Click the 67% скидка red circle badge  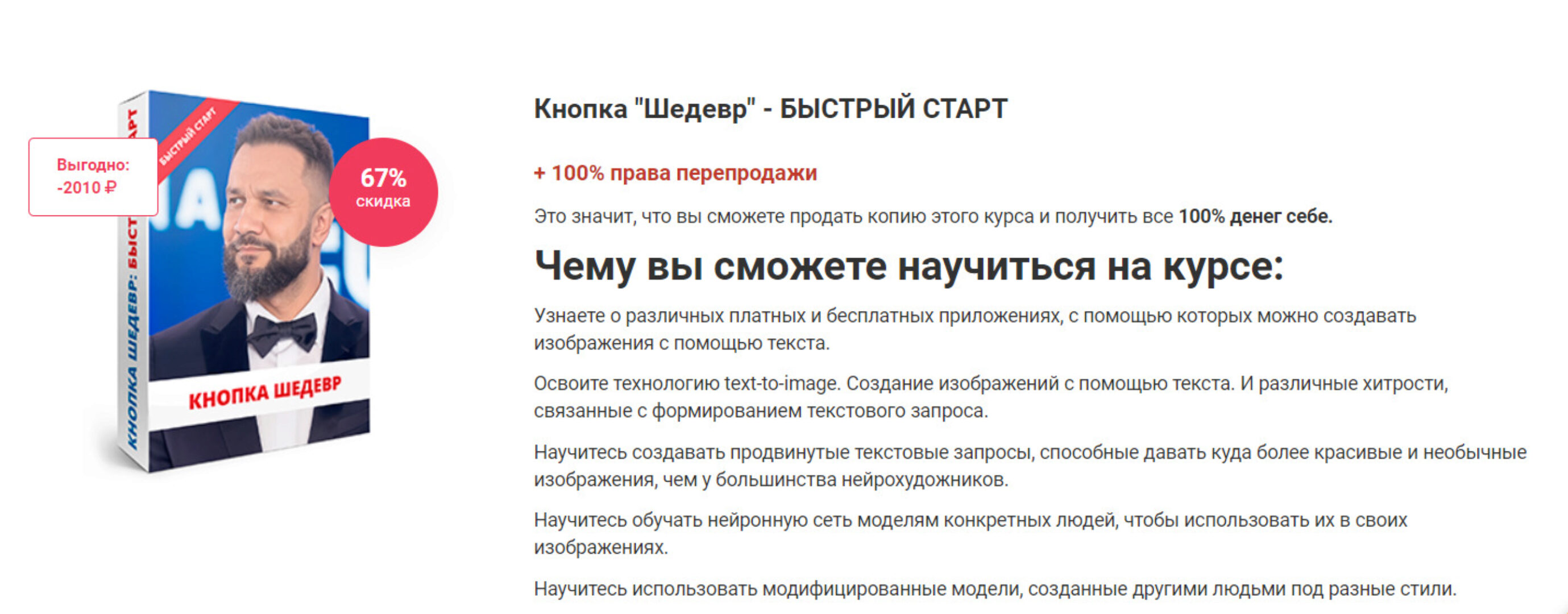click(383, 192)
